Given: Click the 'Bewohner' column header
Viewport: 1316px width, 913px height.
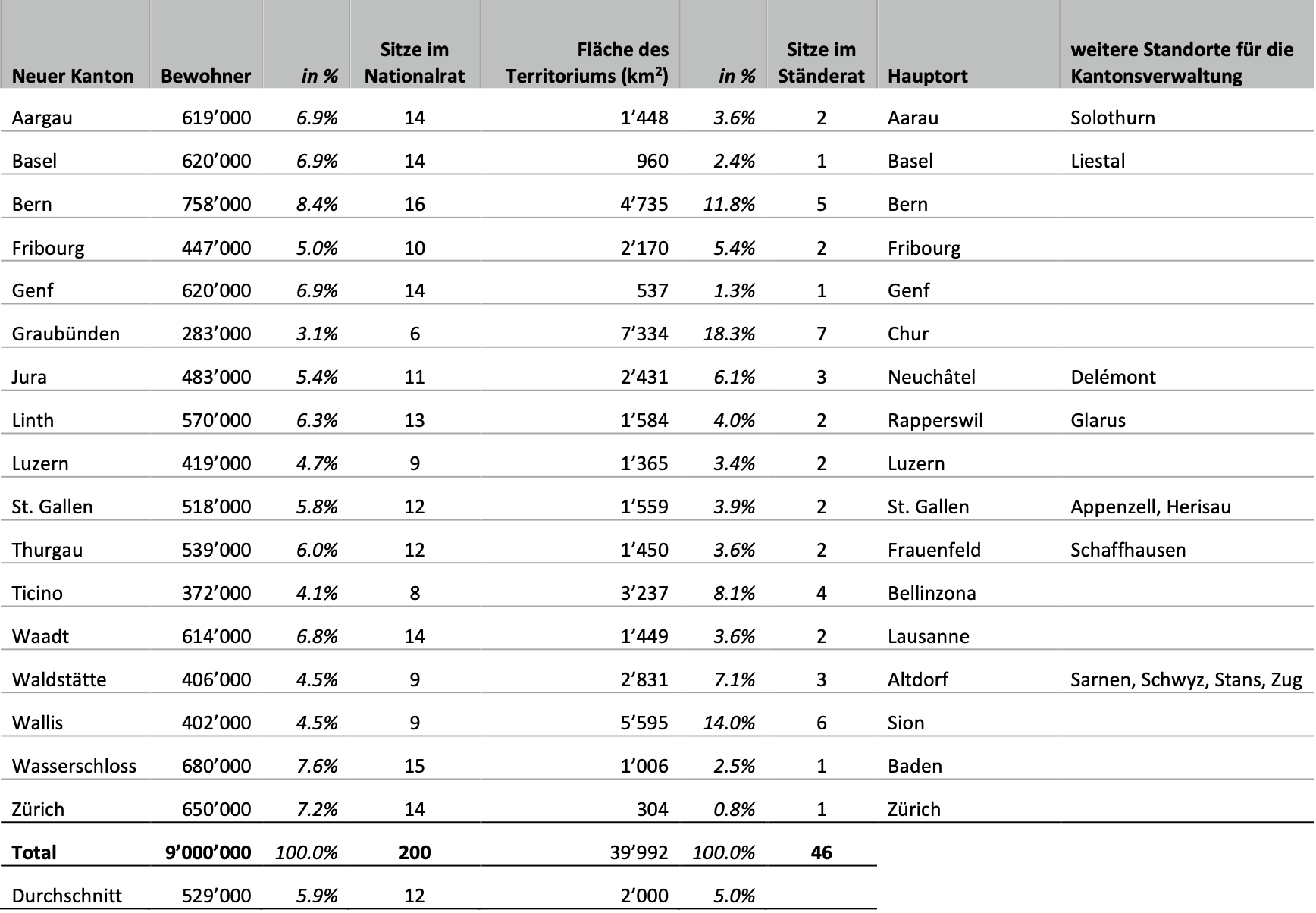Looking at the screenshot, I should tap(205, 76).
